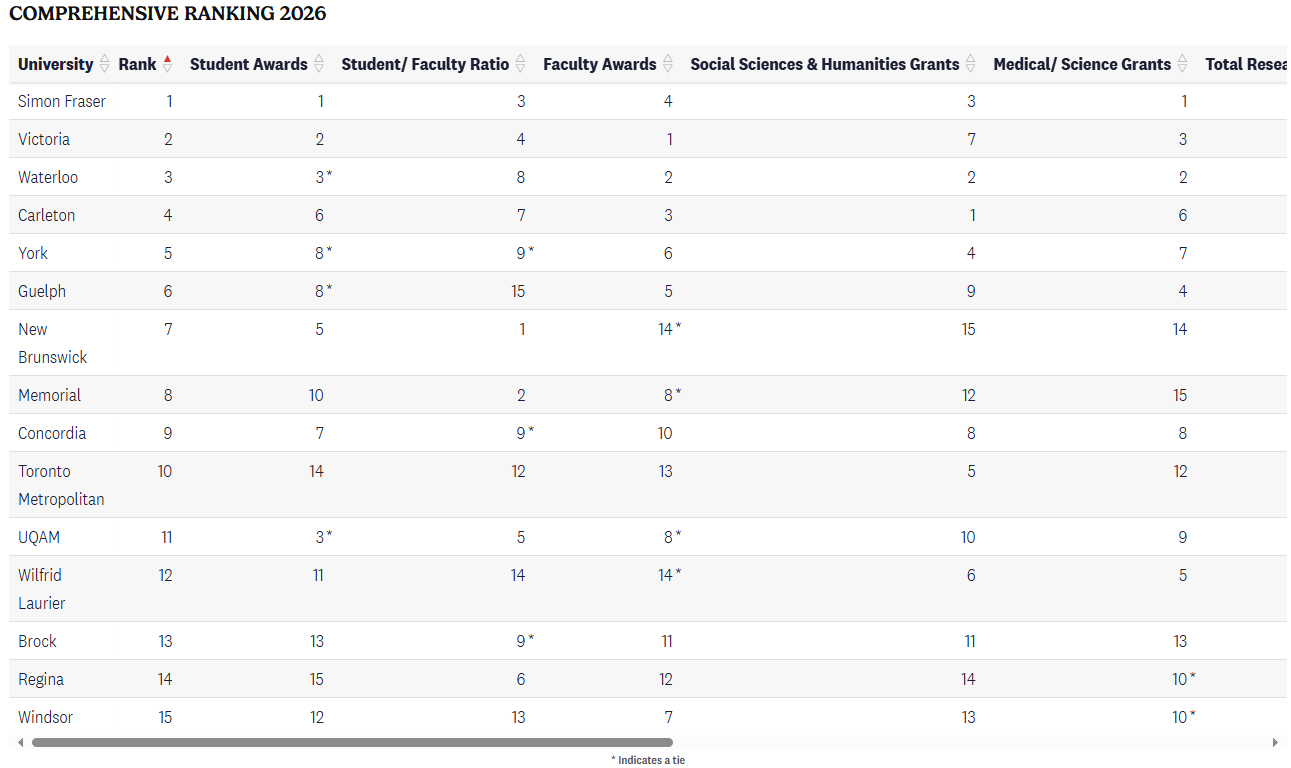Click sort icon next to Student Awards

(319, 64)
